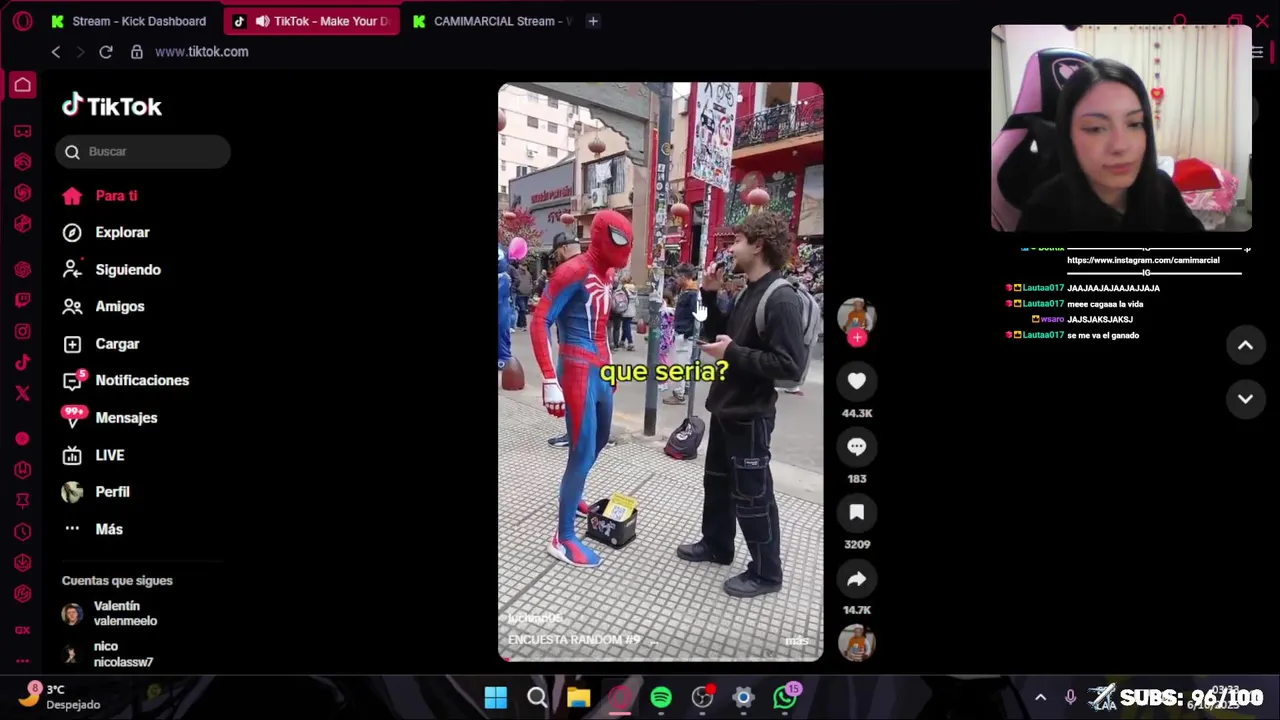Click the chat message 'se me va el ganado'

click(1103, 335)
